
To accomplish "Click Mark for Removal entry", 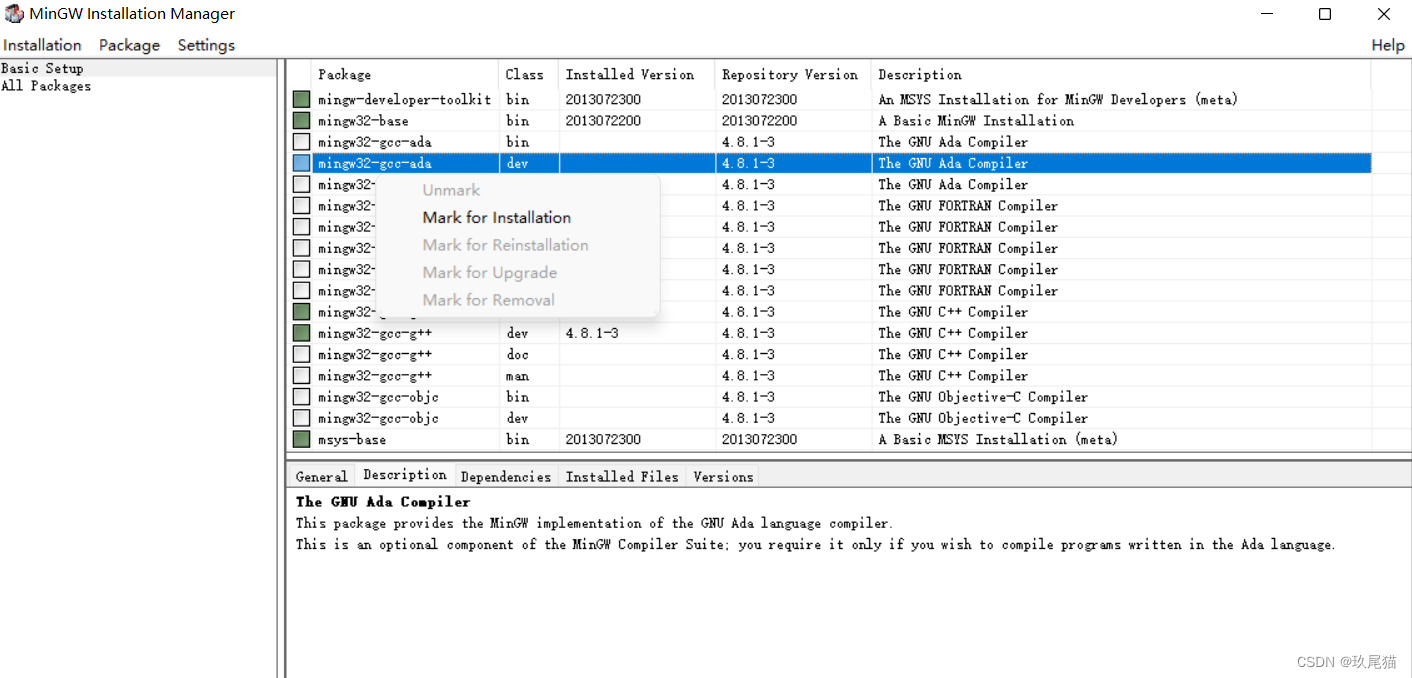I will click(488, 300).
